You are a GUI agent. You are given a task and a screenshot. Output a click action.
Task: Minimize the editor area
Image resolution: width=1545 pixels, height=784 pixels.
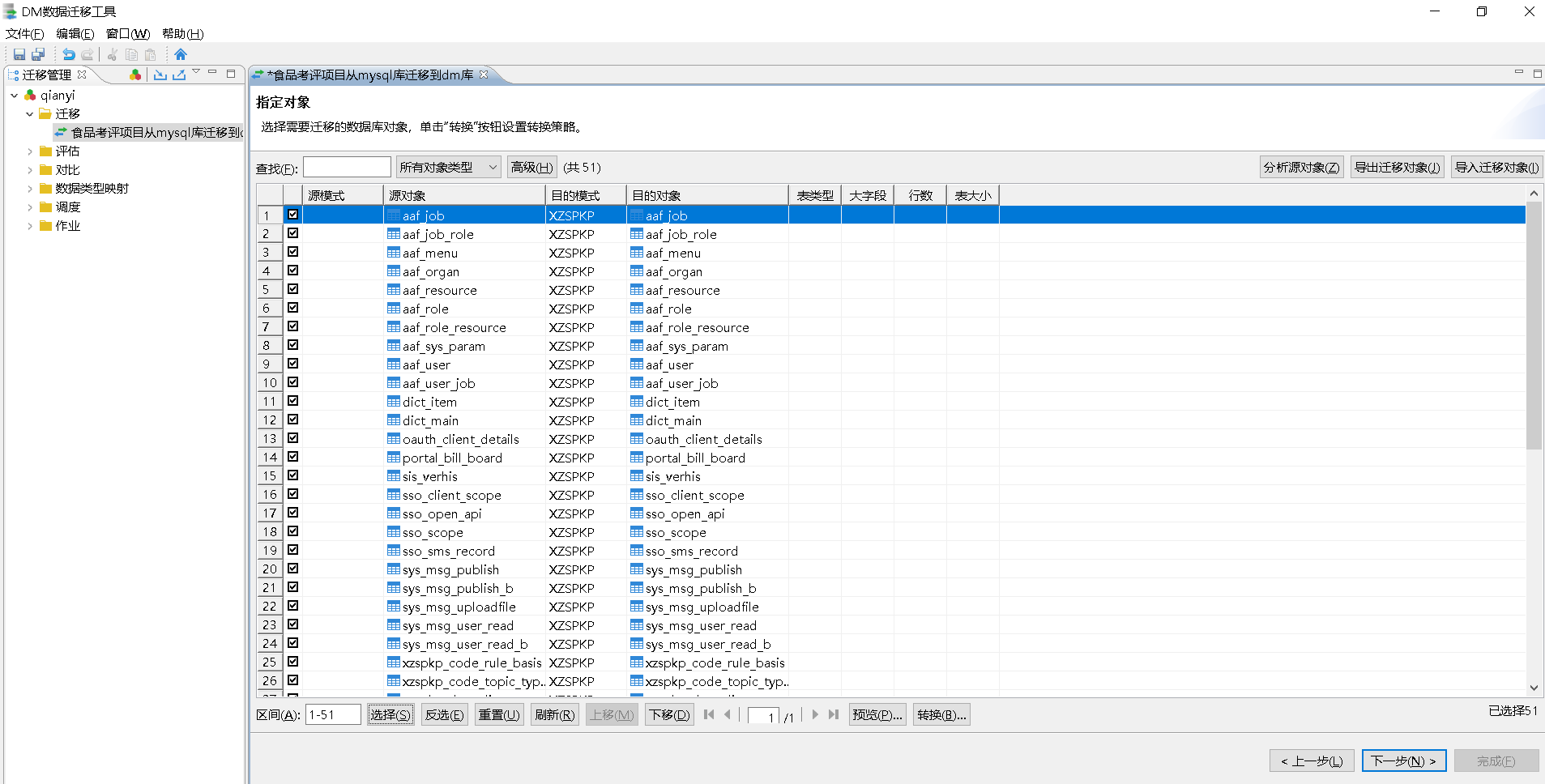coord(1519,73)
